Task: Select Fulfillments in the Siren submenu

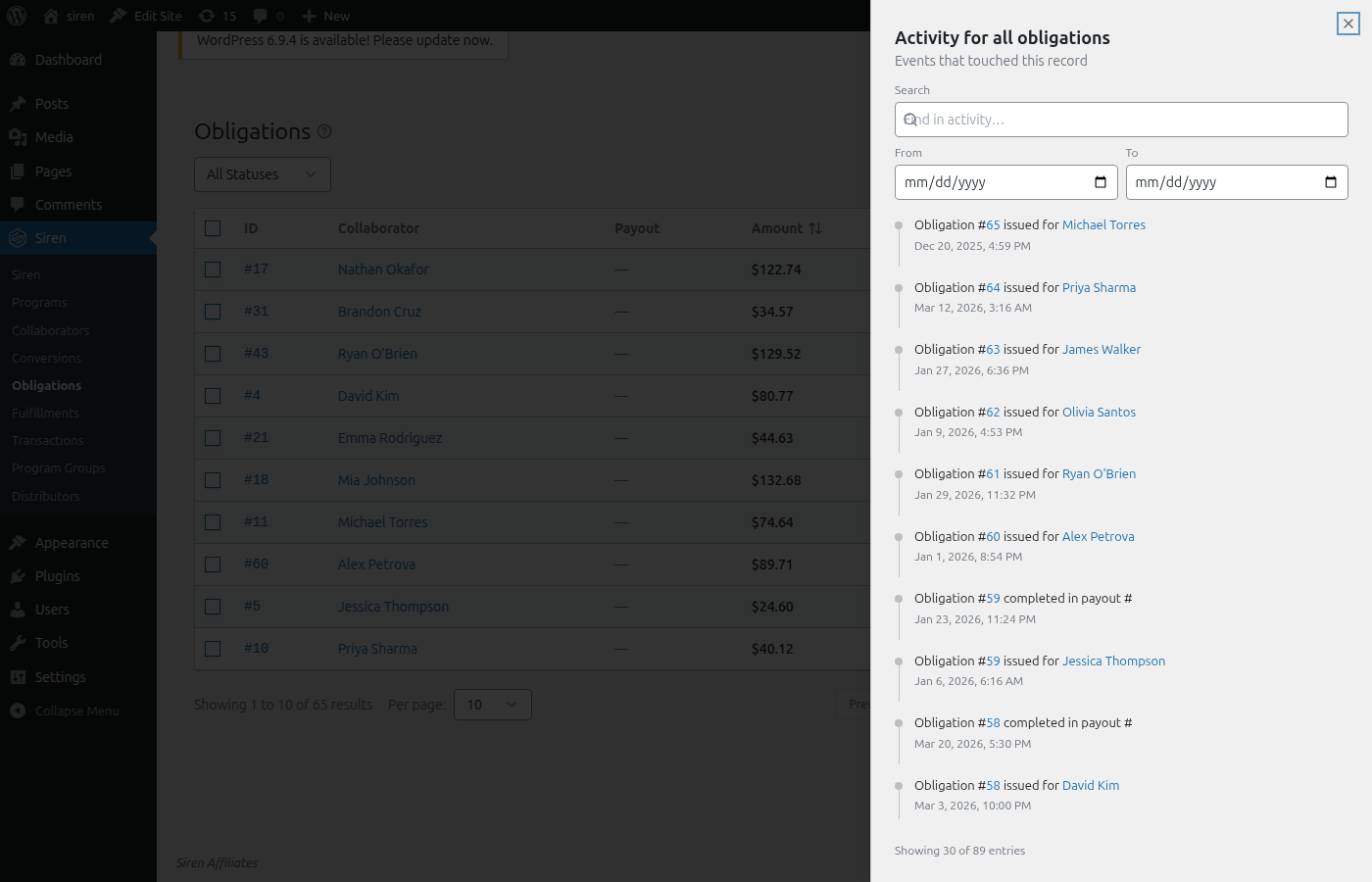Action: (45, 413)
